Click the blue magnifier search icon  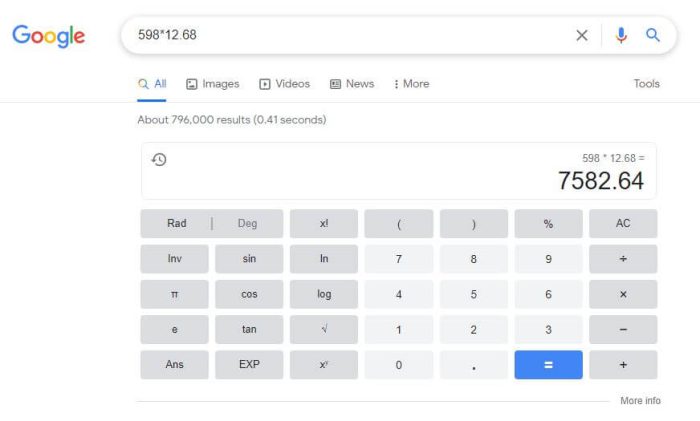tap(653, 35)
